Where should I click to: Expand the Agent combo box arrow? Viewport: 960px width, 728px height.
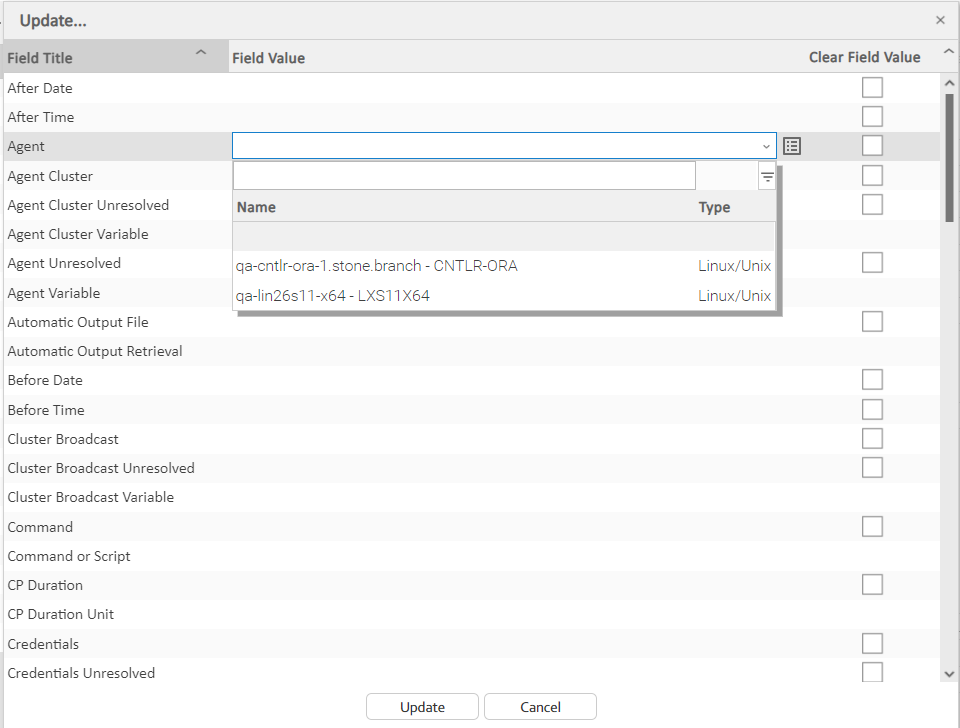765,146
